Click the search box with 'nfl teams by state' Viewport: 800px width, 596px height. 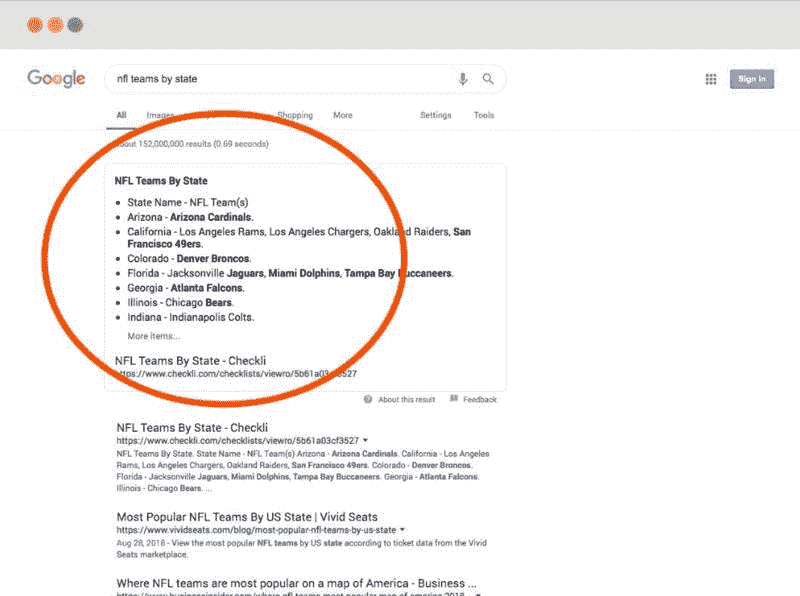coord(280,79)
